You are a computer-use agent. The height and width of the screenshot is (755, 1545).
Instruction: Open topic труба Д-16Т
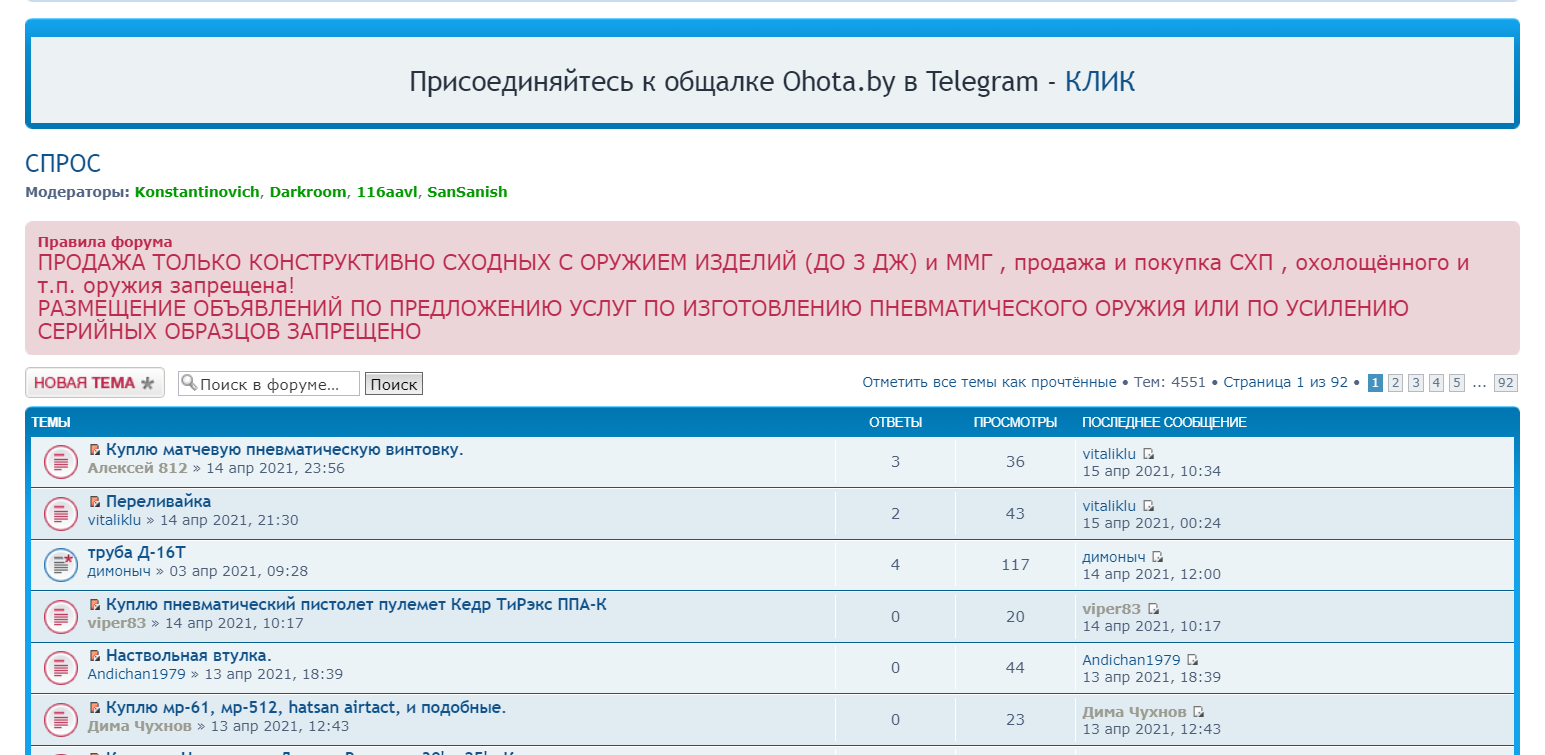(137, 553)
